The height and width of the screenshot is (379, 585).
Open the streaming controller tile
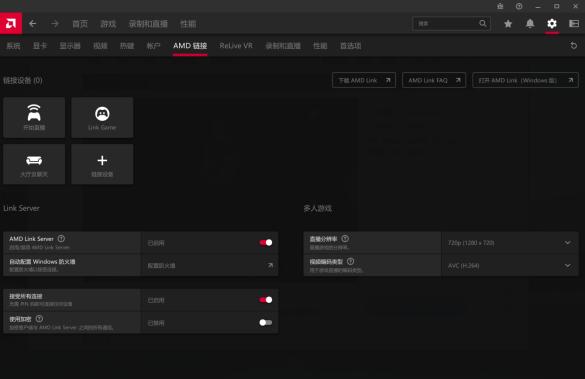[x=34, y=118]
